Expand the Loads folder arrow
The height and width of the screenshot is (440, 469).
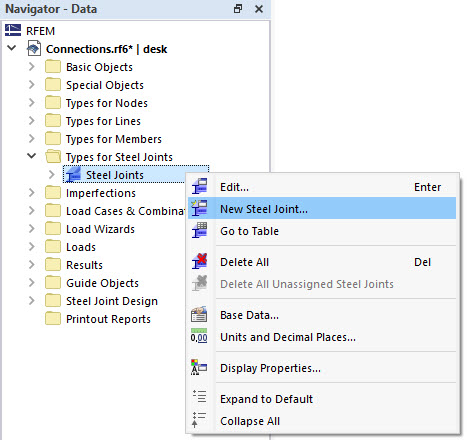(31, 246)
